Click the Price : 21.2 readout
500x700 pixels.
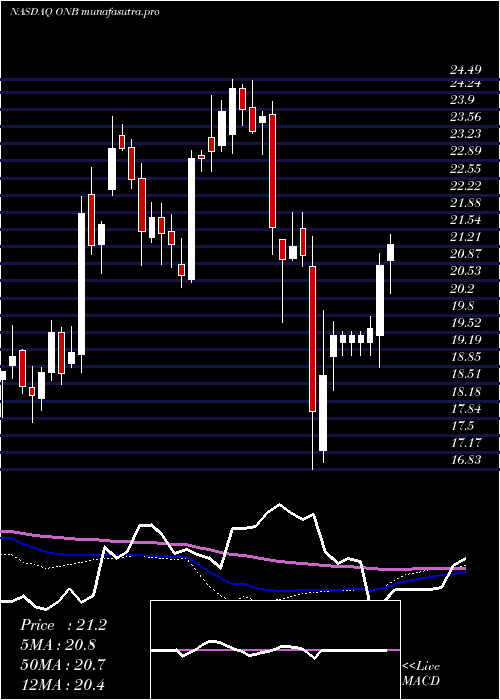(x=63, y=625)
